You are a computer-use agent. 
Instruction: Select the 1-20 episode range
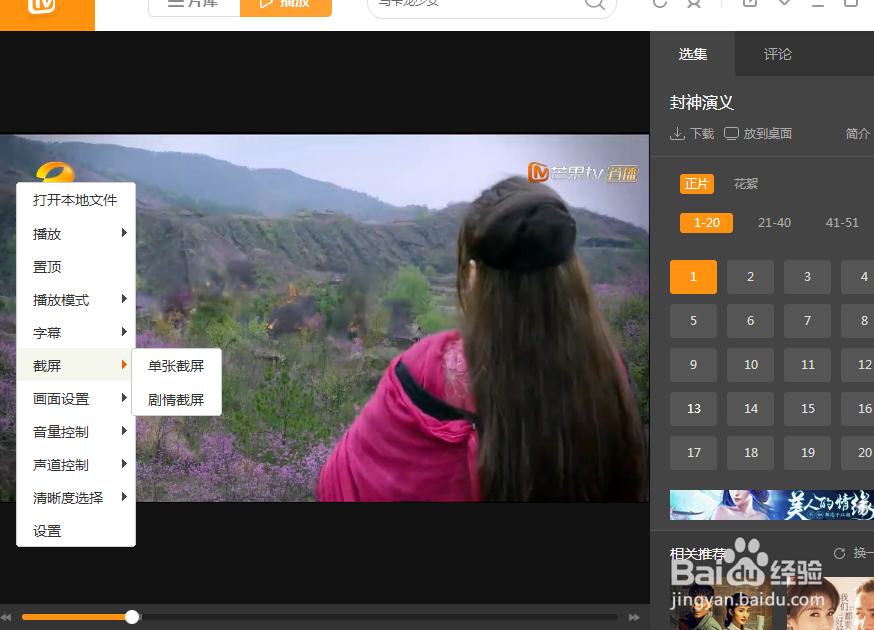pyautogui.click(x=706, y=222)
